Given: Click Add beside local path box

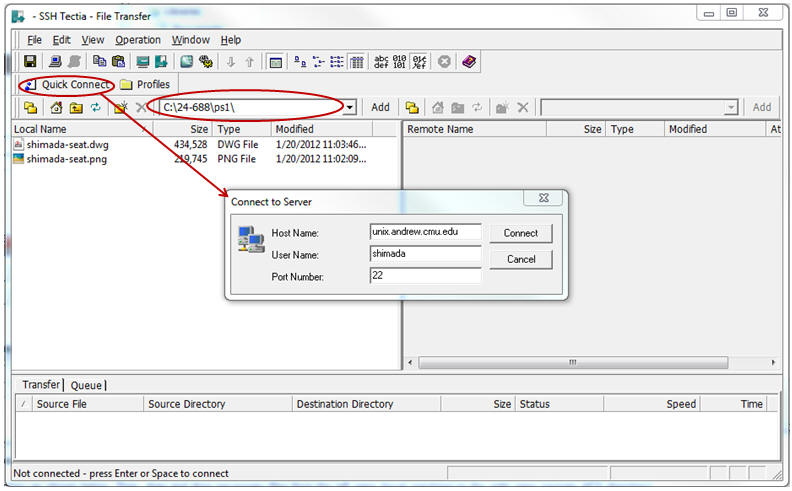Looking at the screenshot, I should click(x=380, y=107).
